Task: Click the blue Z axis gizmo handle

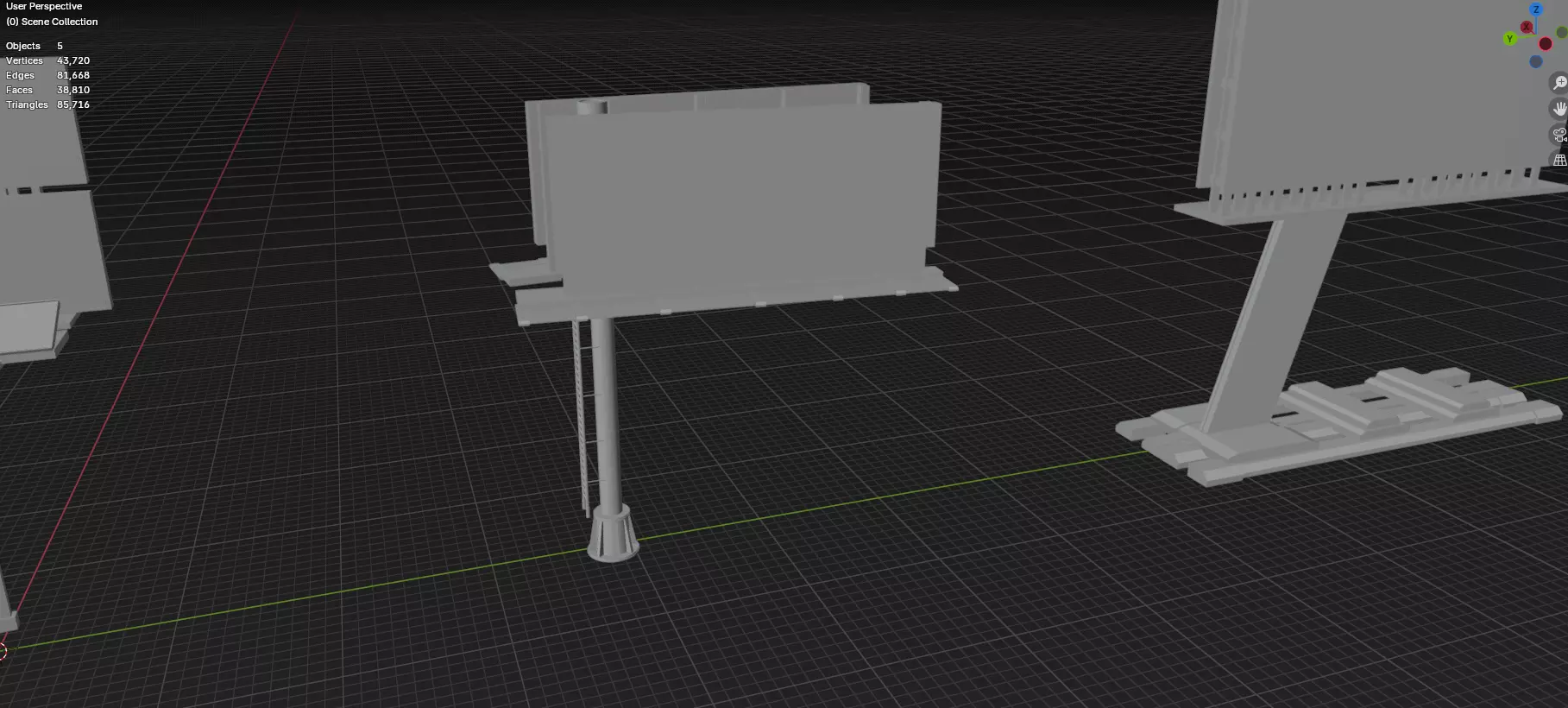Action: (1536, 9)
